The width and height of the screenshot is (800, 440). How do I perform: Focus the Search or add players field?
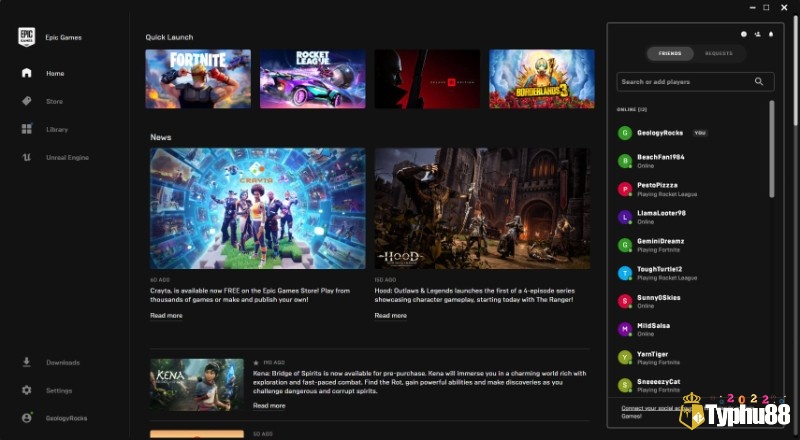(x=695, y=82)
